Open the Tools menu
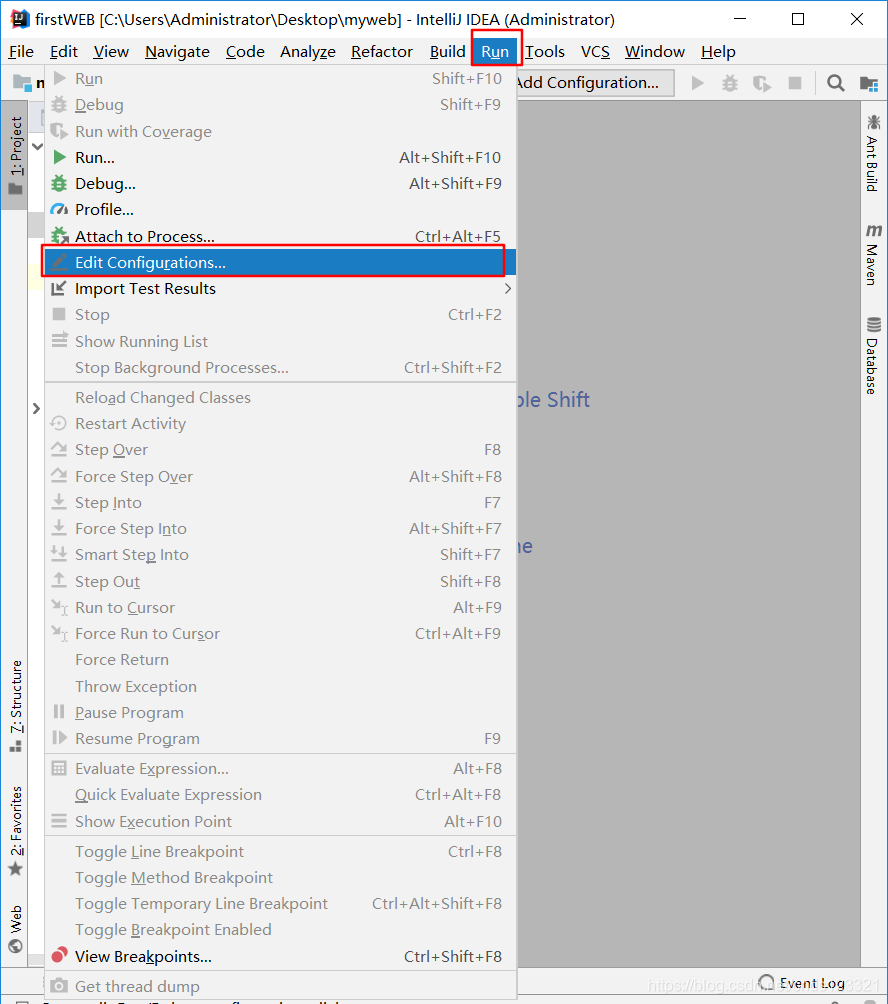The width and height of the screenshot is (888, 1004). (x=545, y=52)
